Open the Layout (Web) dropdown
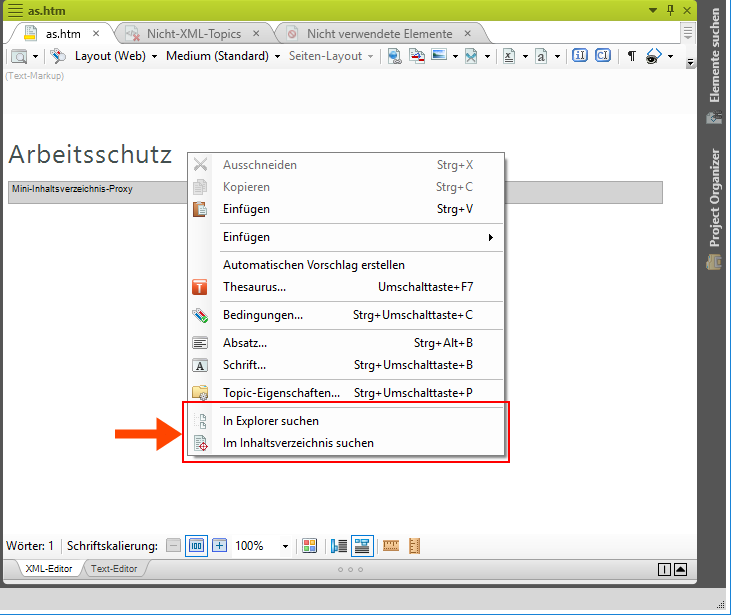Screen dimensions: 731x615 [x=116, y=56]
